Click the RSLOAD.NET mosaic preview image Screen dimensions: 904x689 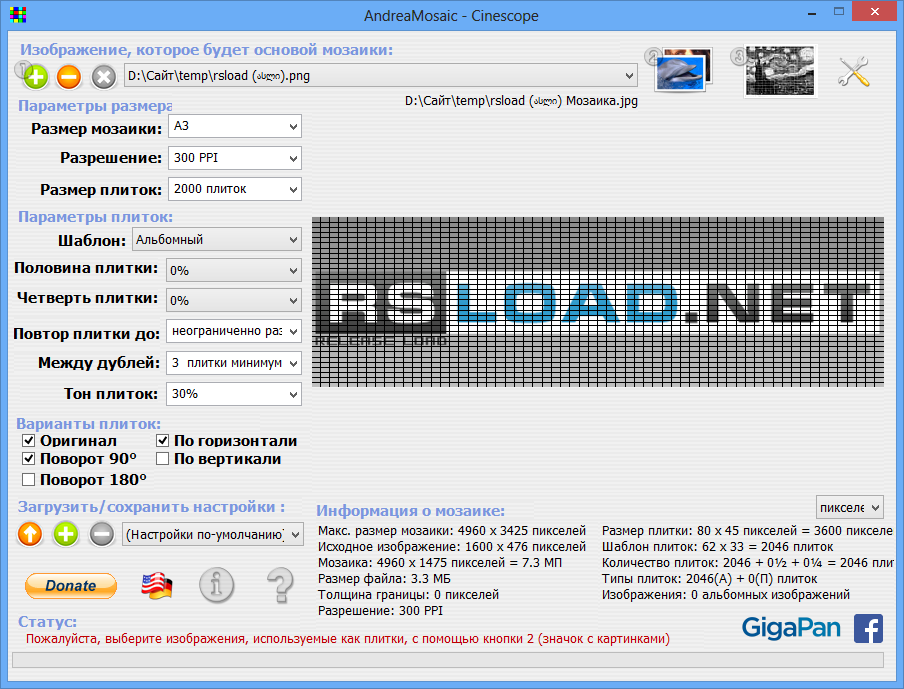coord(598,302)
